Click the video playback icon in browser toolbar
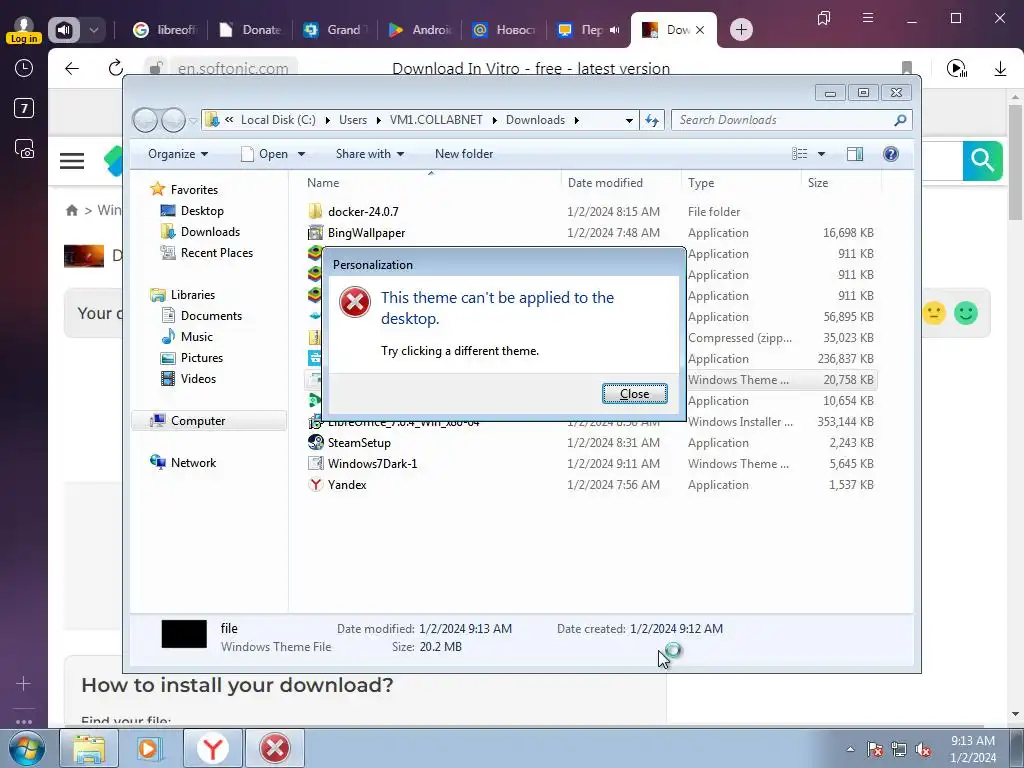 point(957,69)
